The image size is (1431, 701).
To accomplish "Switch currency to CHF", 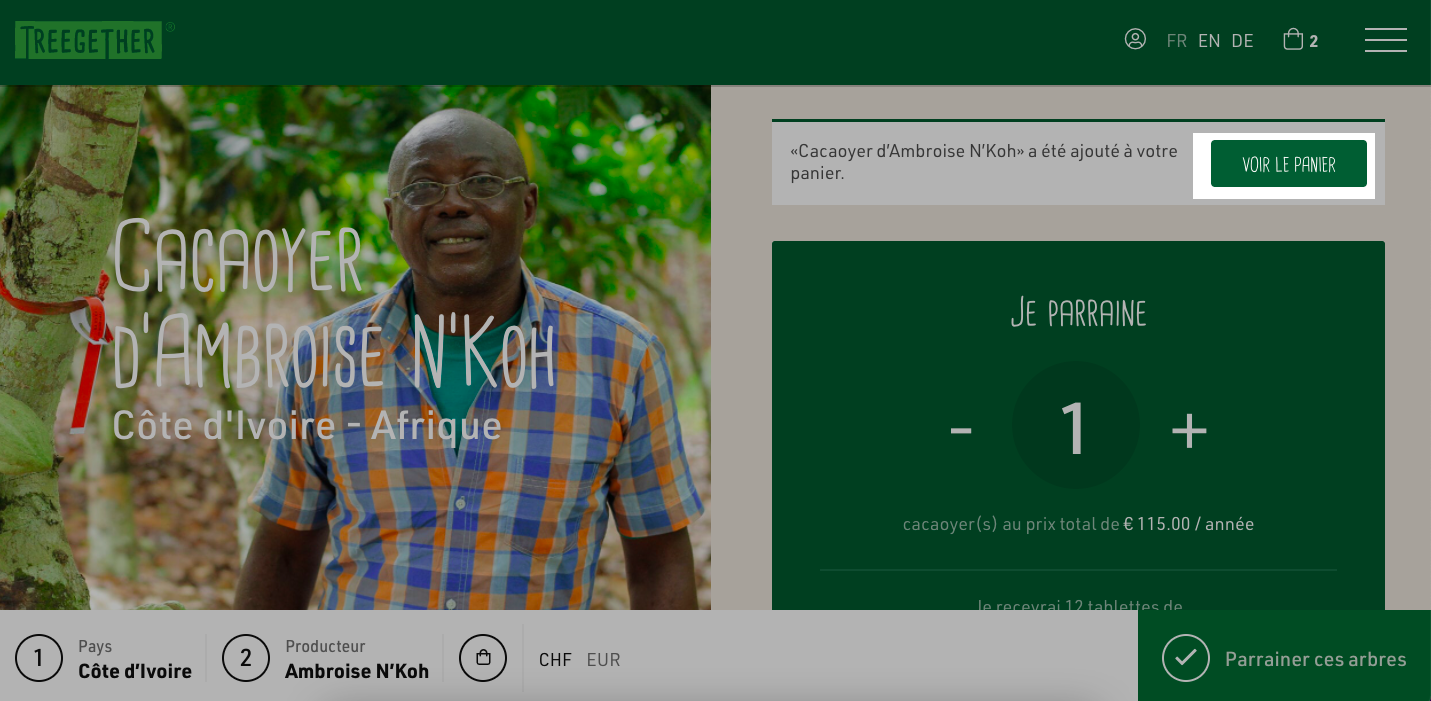I will (555, 660).
